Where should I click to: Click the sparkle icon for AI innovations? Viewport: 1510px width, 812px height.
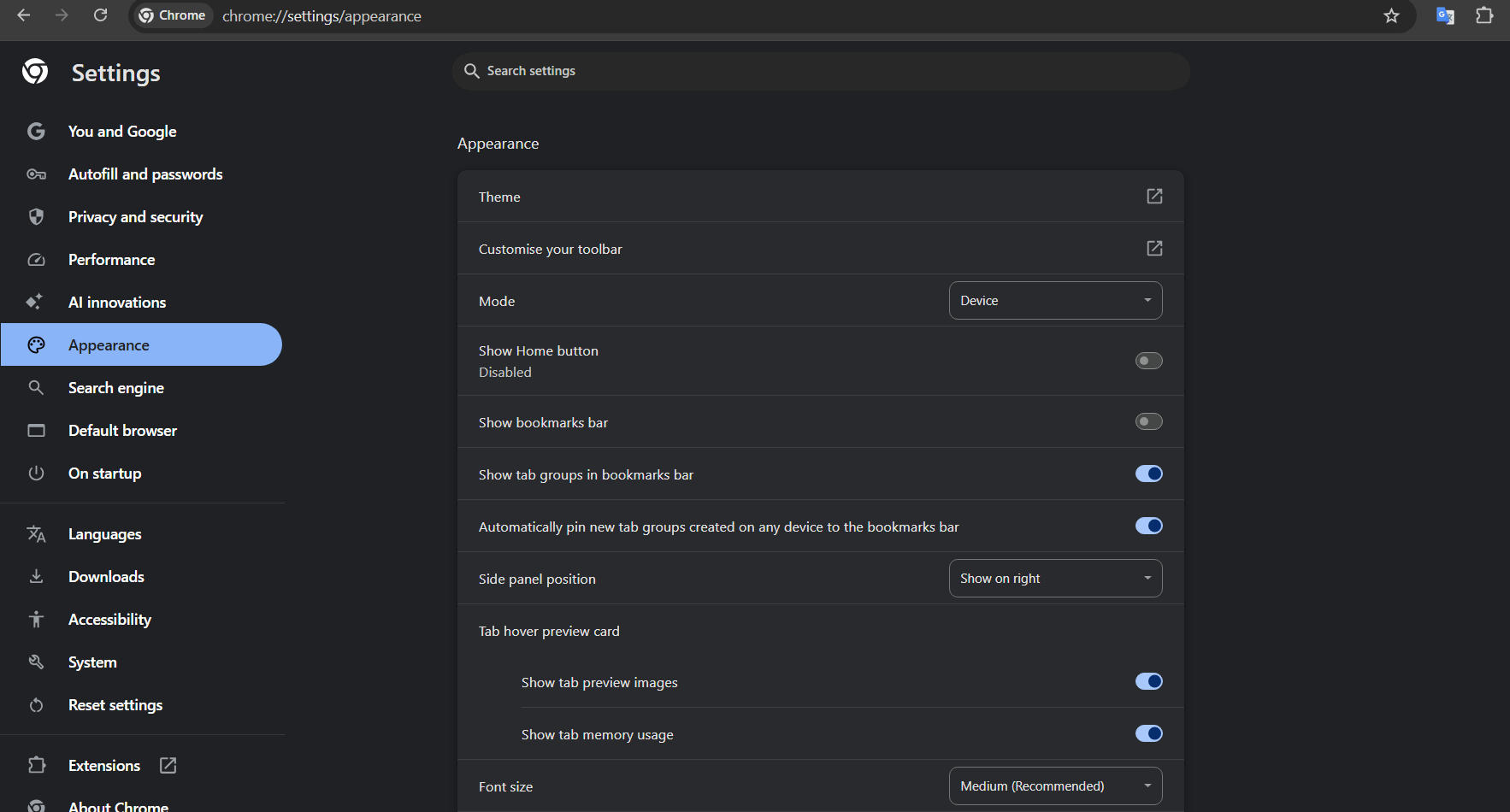tap(34, 302)
